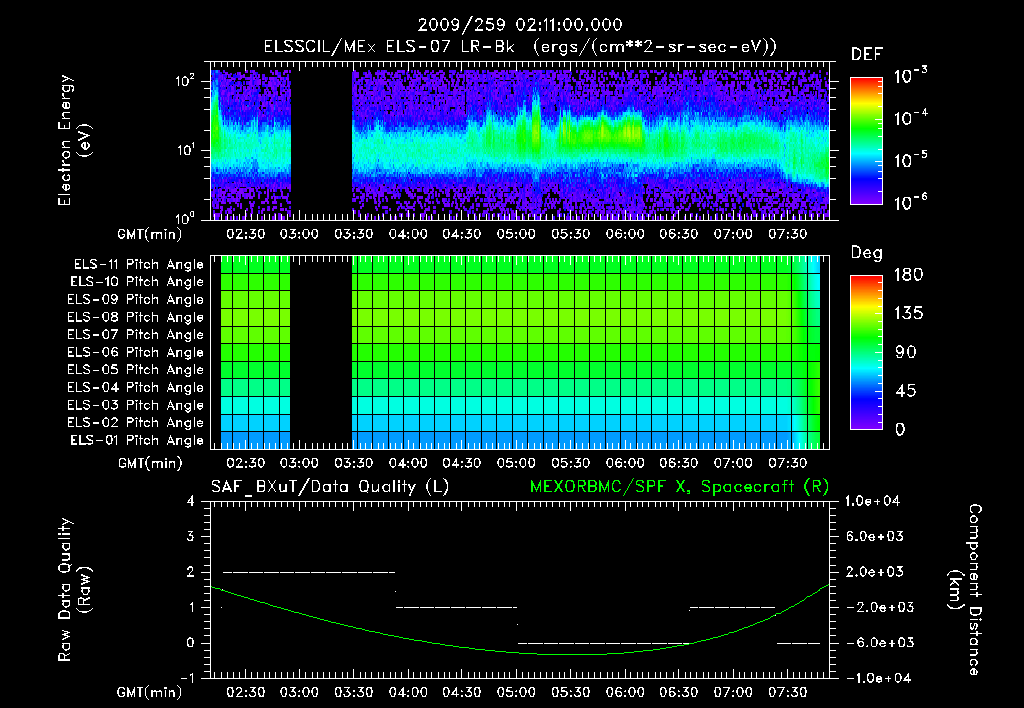
Task: Click the 10^-3 value on the DEF scale
Action: [x=910, y=76]
